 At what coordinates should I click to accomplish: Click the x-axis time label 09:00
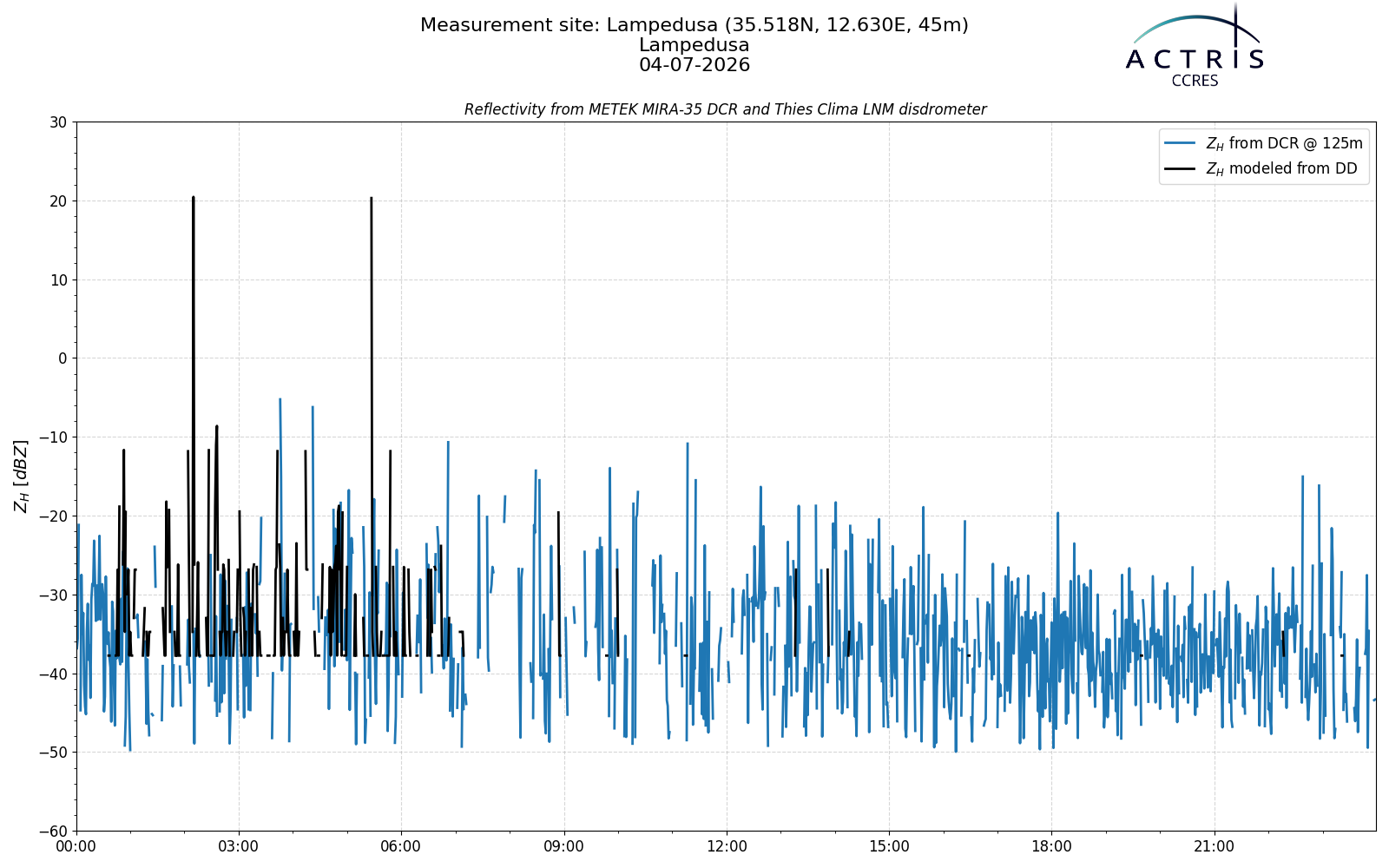tap(564, 846)
